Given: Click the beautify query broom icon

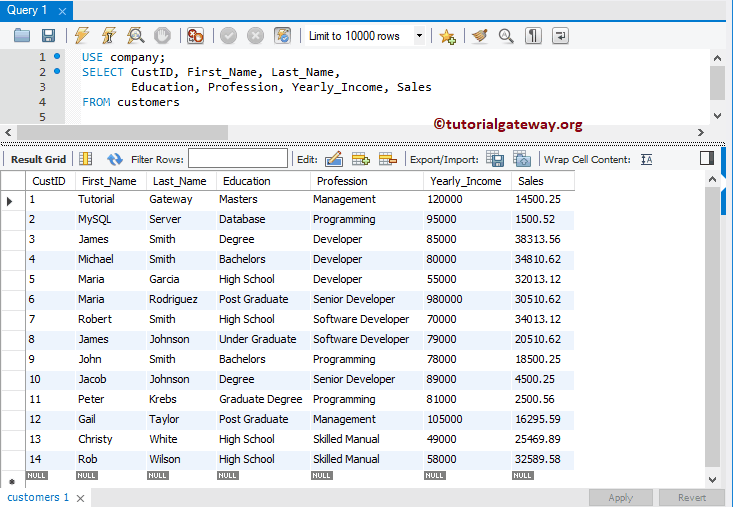Looking at the screenshot, I should click(480, 36).
